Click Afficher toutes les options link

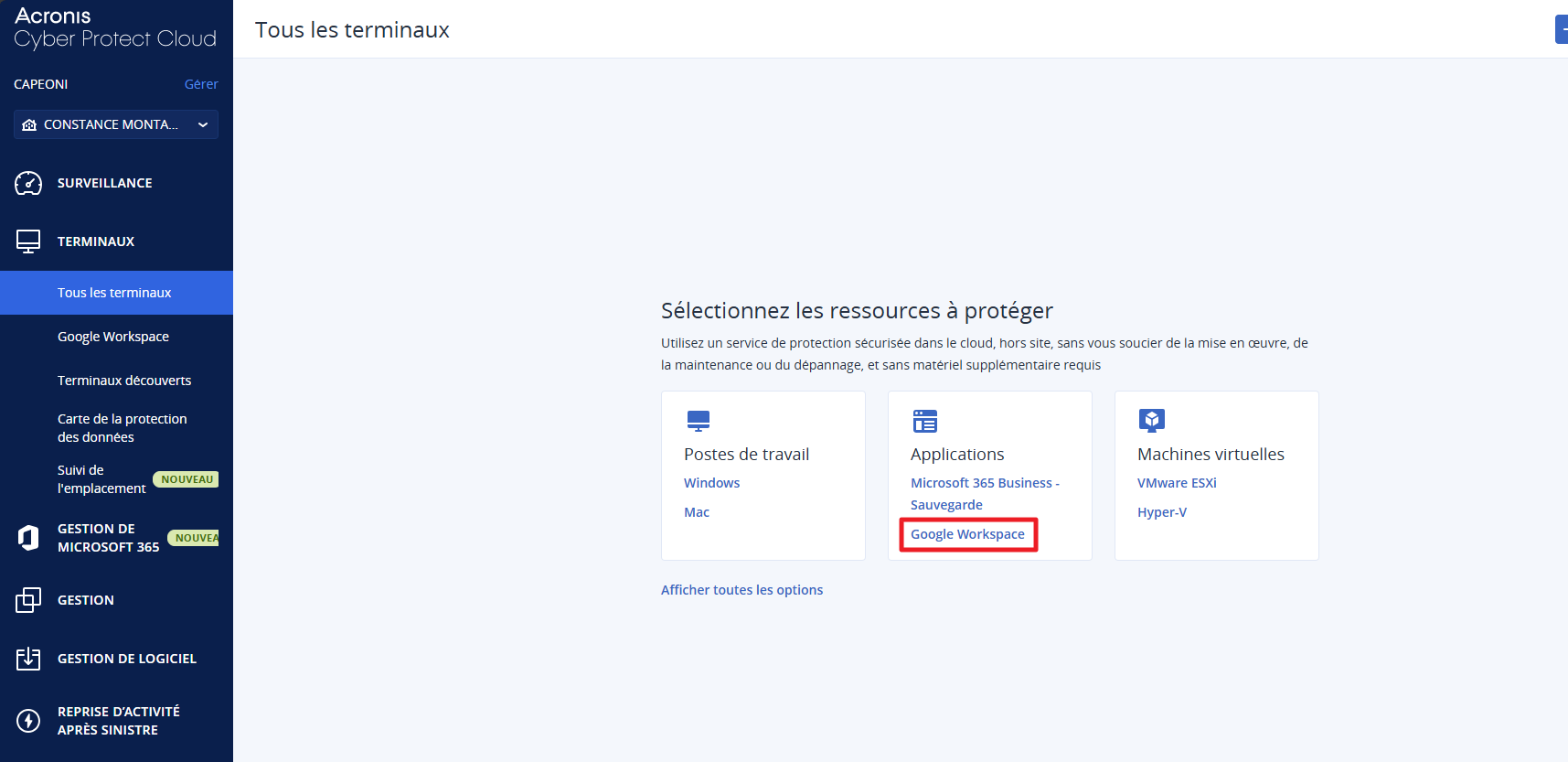point(741,590)
